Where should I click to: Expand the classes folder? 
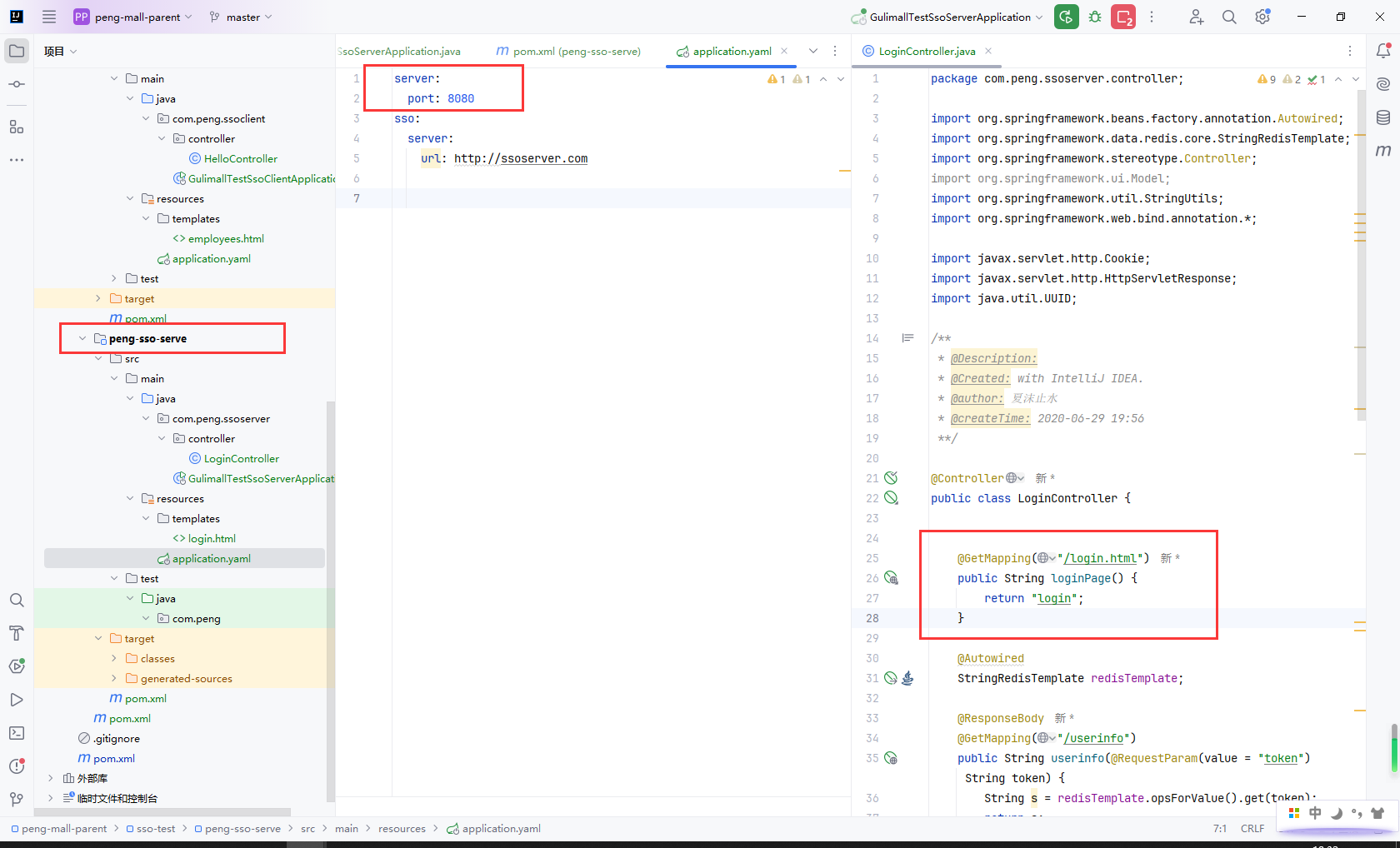click(114, 658)
